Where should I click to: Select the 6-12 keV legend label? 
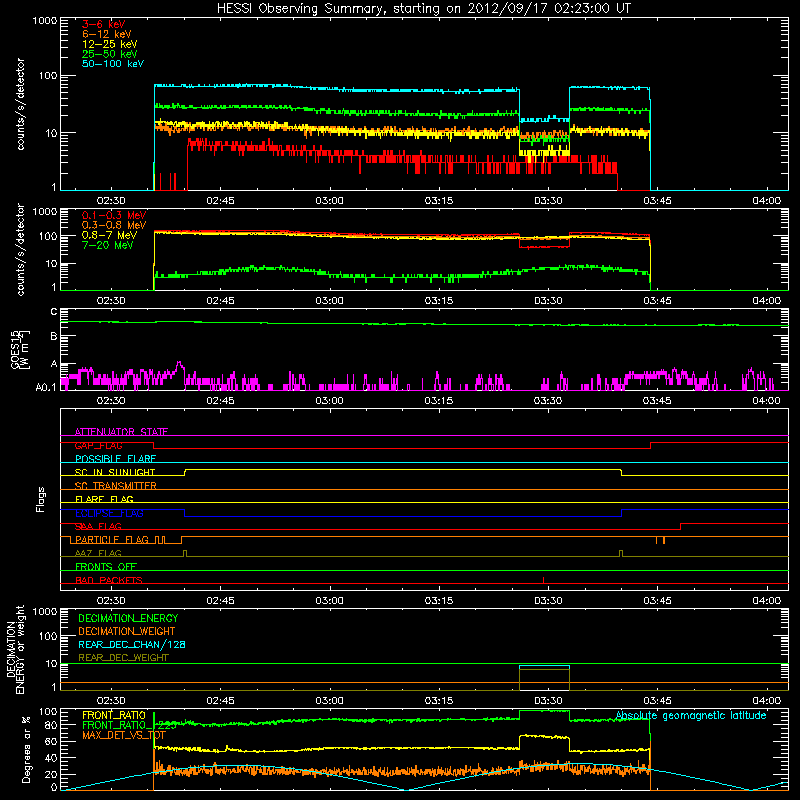[x=107, y=34]
